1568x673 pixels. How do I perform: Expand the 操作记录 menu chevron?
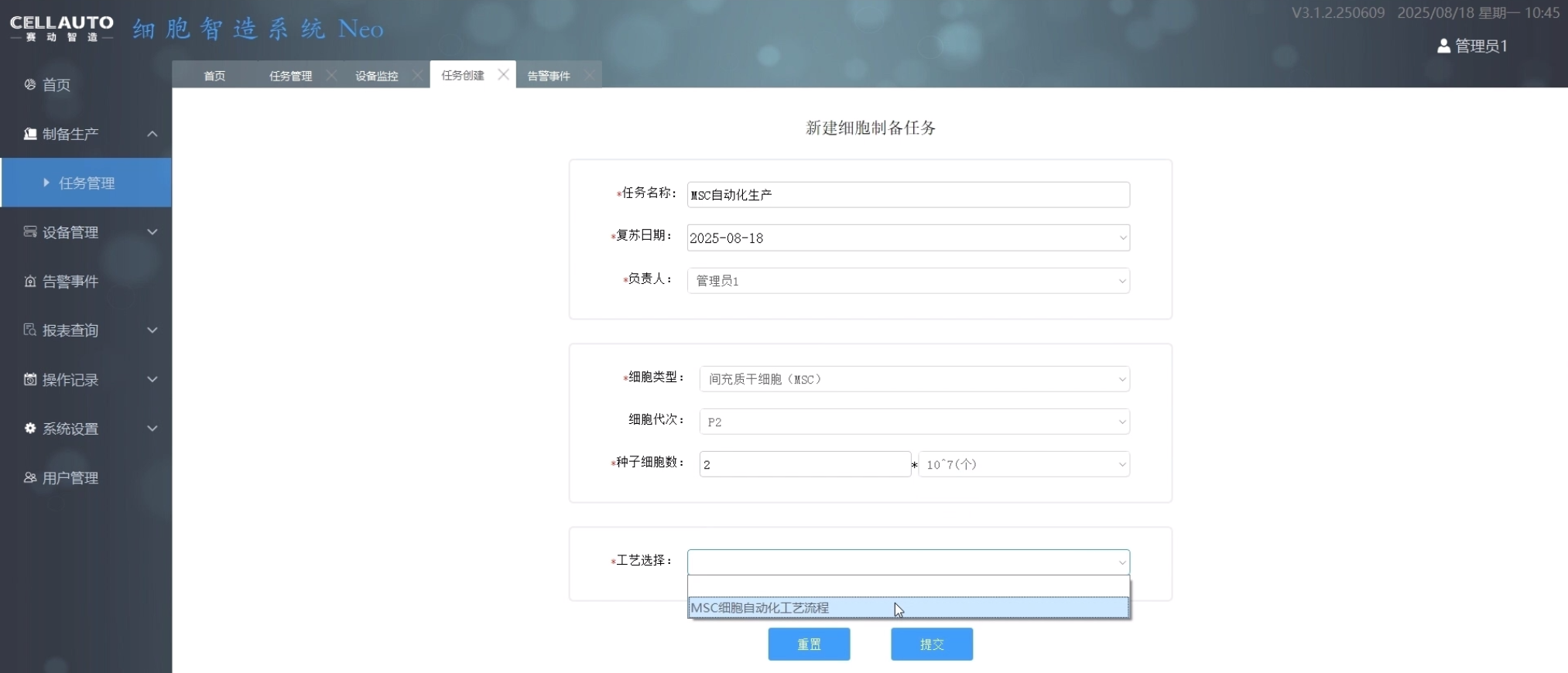point(152,380)
